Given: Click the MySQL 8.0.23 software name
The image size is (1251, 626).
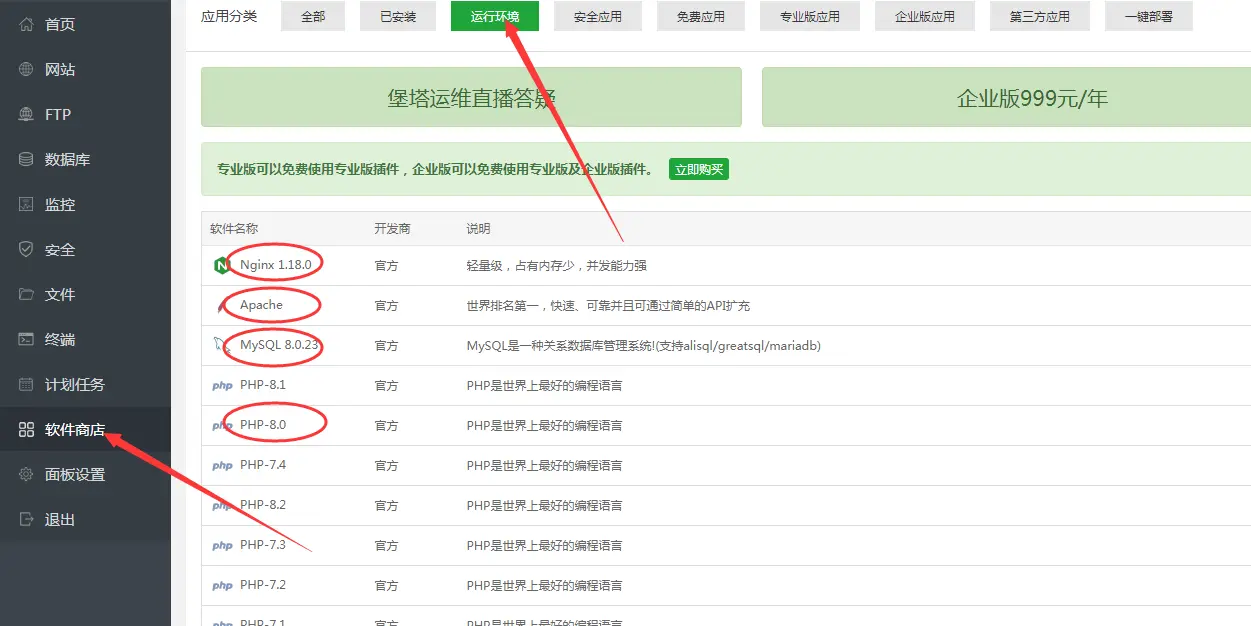Looking at the screenshot, I should [279, 345].
